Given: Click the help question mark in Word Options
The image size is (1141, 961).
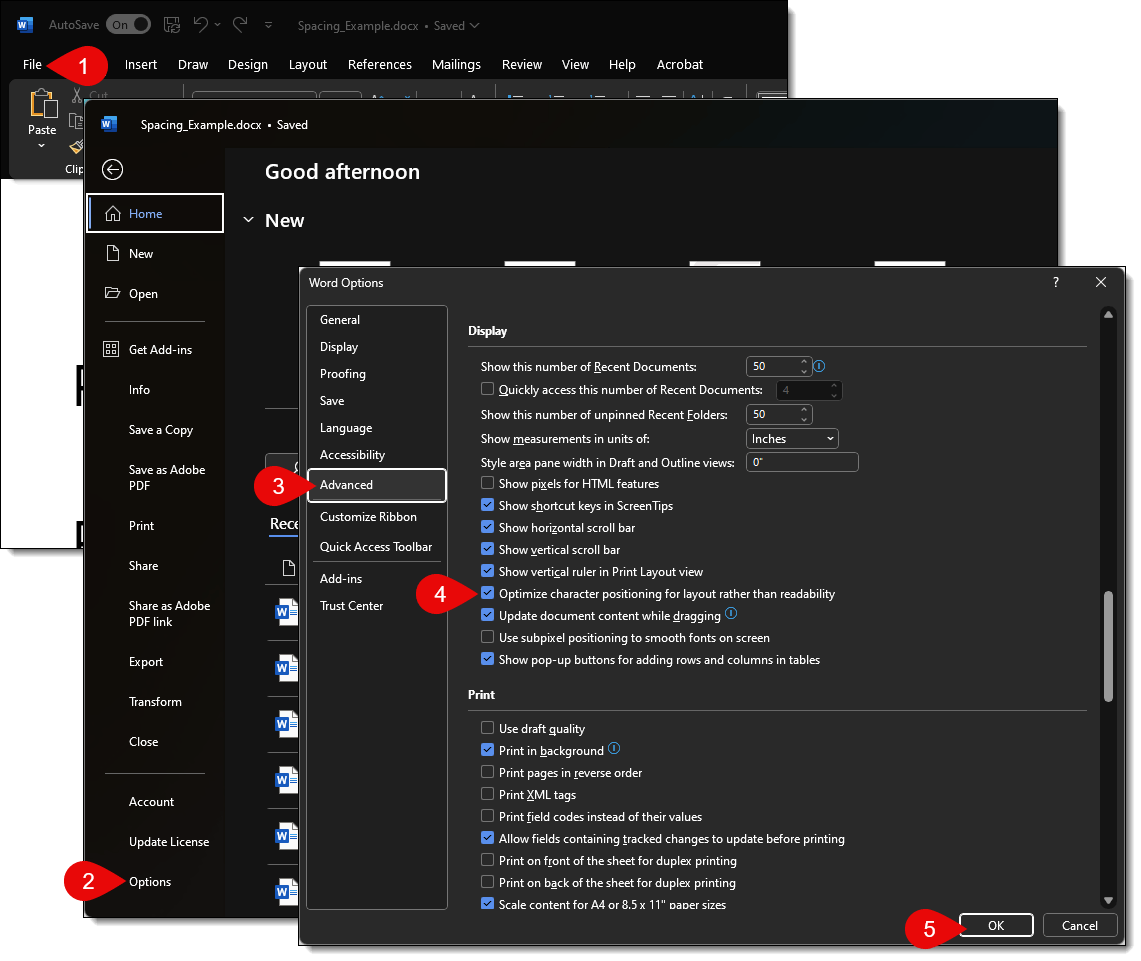Looking at the screenshot, I should click(1056, 282).
